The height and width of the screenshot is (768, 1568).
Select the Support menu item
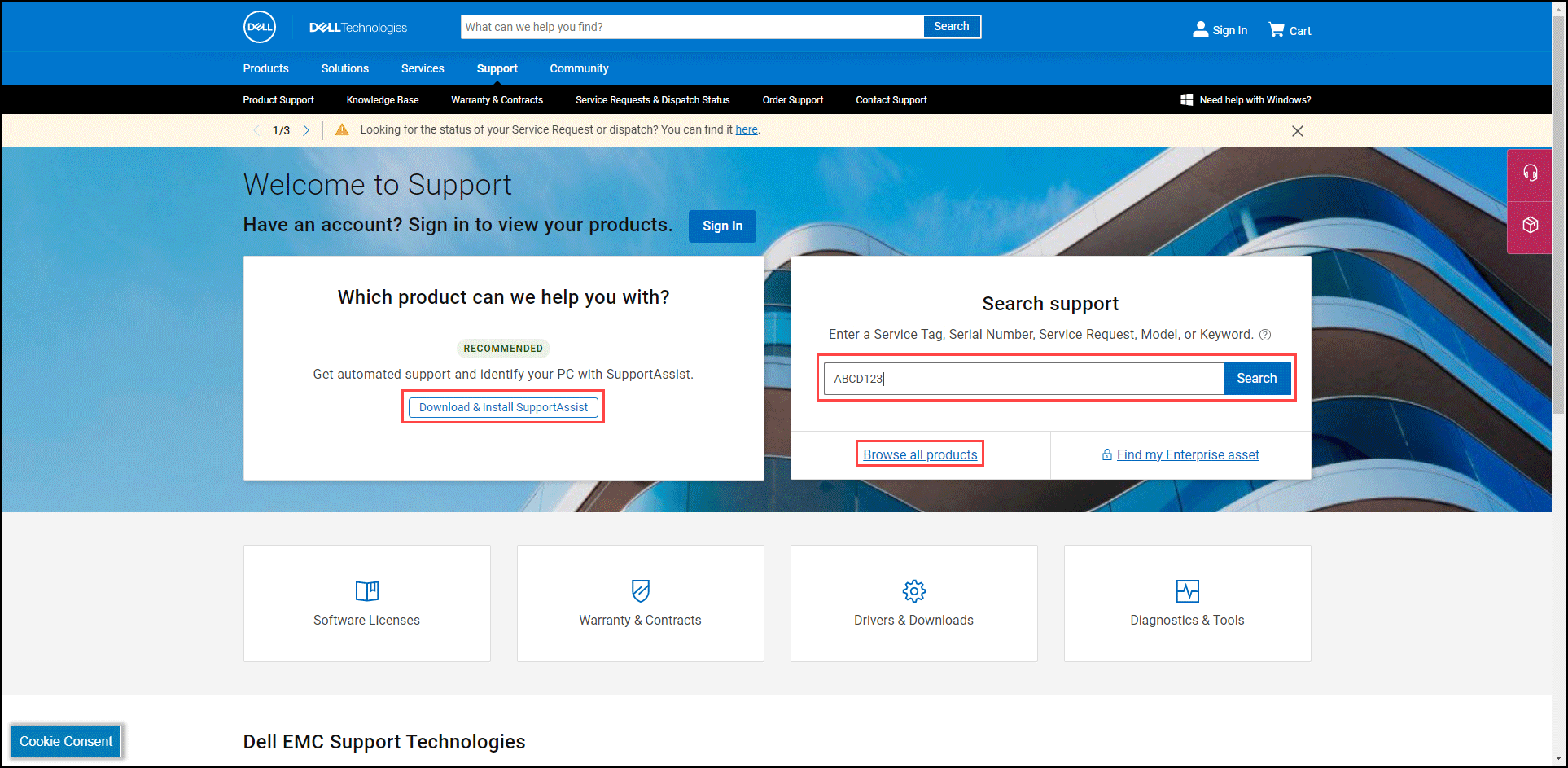497,68
